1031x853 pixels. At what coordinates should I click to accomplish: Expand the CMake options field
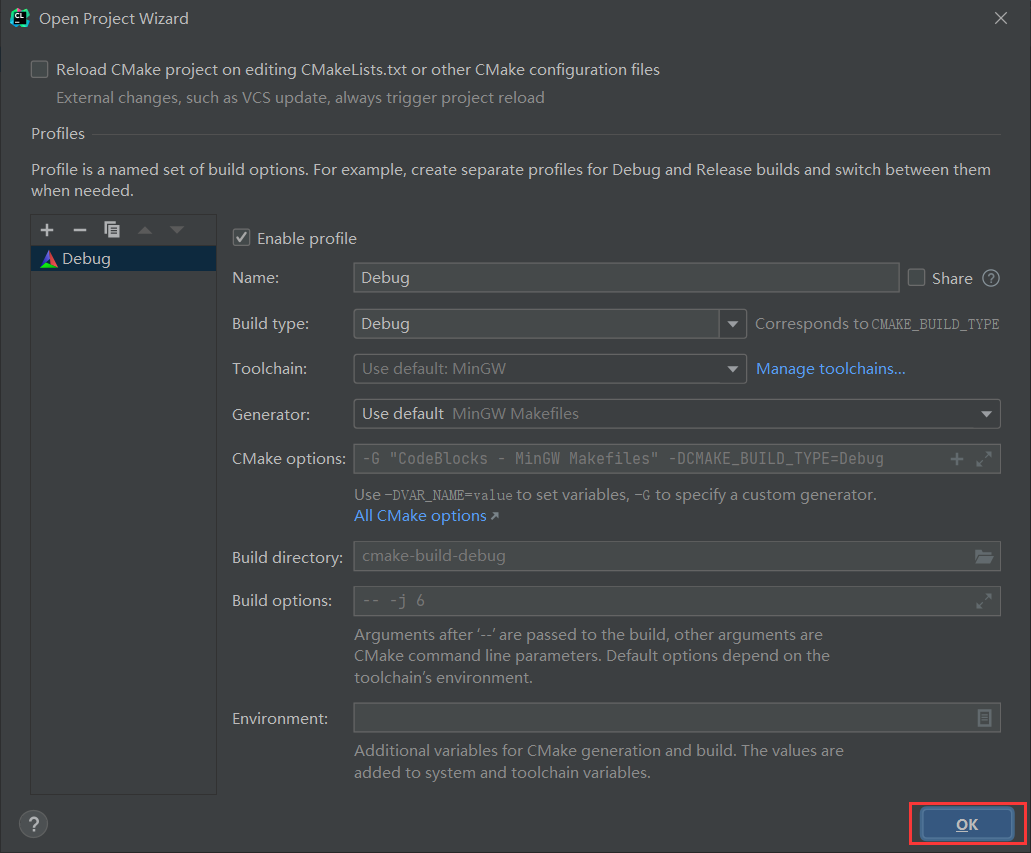point(984,459)
